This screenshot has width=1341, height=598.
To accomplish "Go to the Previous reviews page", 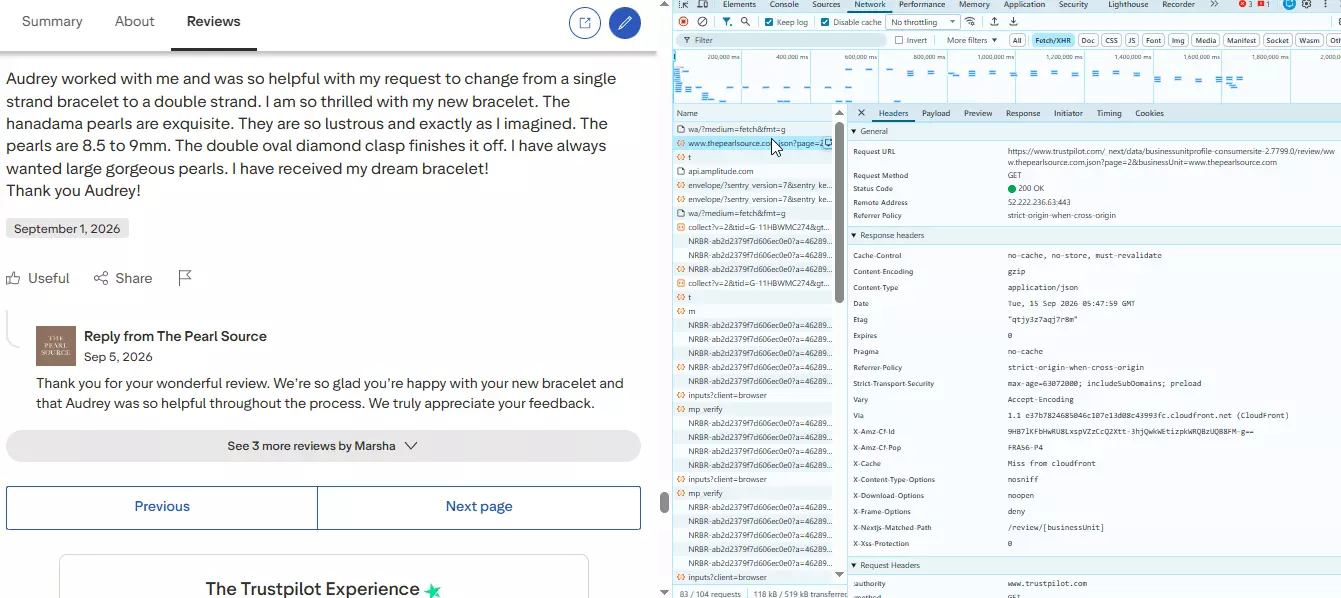I will click(x=162, y=507).
